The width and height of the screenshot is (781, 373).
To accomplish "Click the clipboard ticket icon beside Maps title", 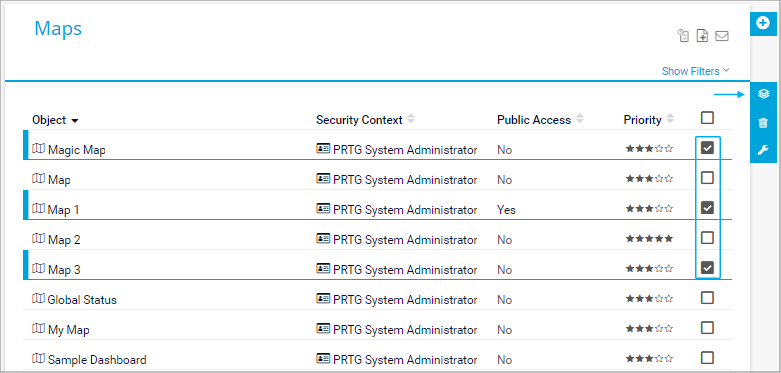I will click(683, 36).
